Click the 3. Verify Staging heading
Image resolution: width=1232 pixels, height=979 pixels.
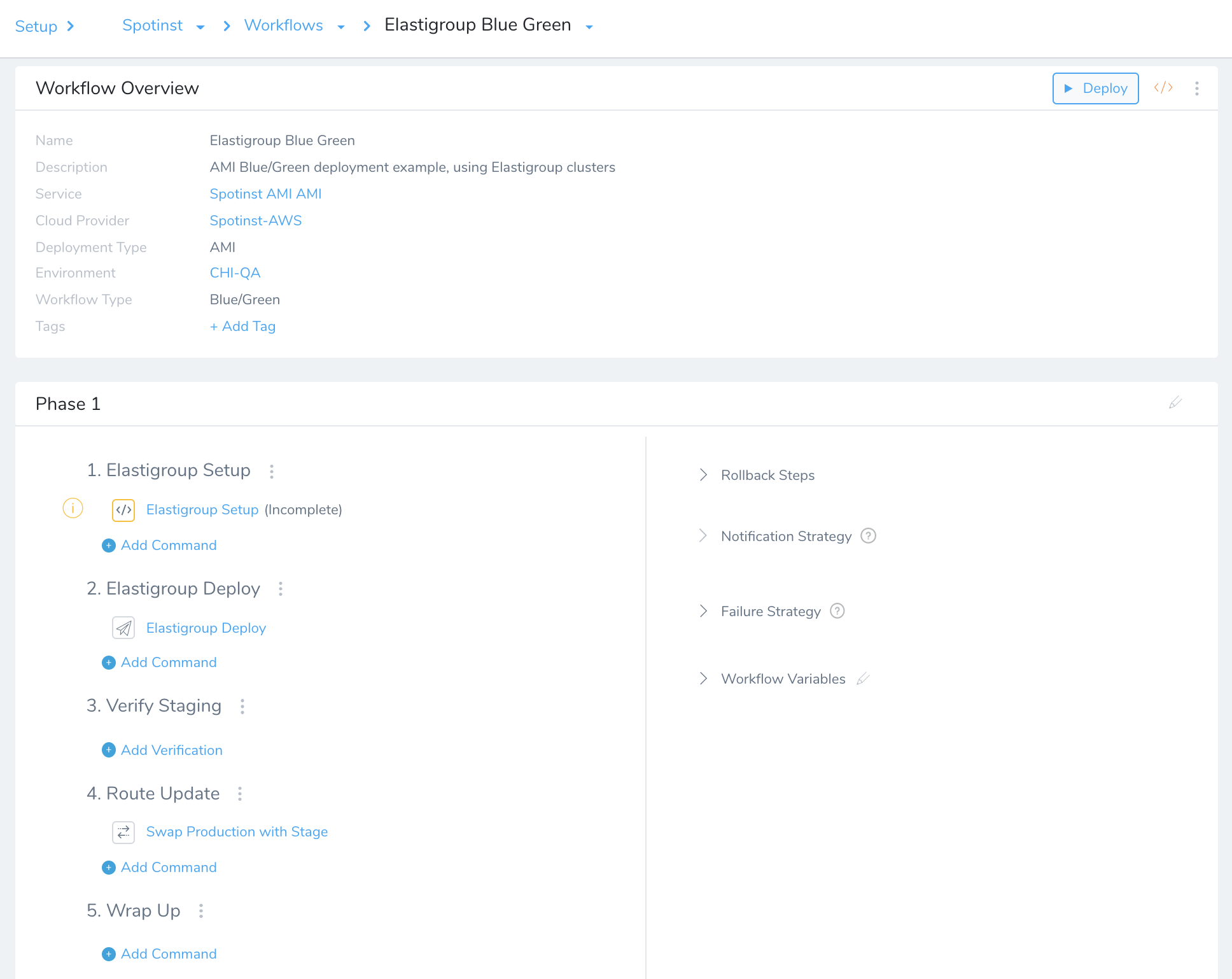154,705
